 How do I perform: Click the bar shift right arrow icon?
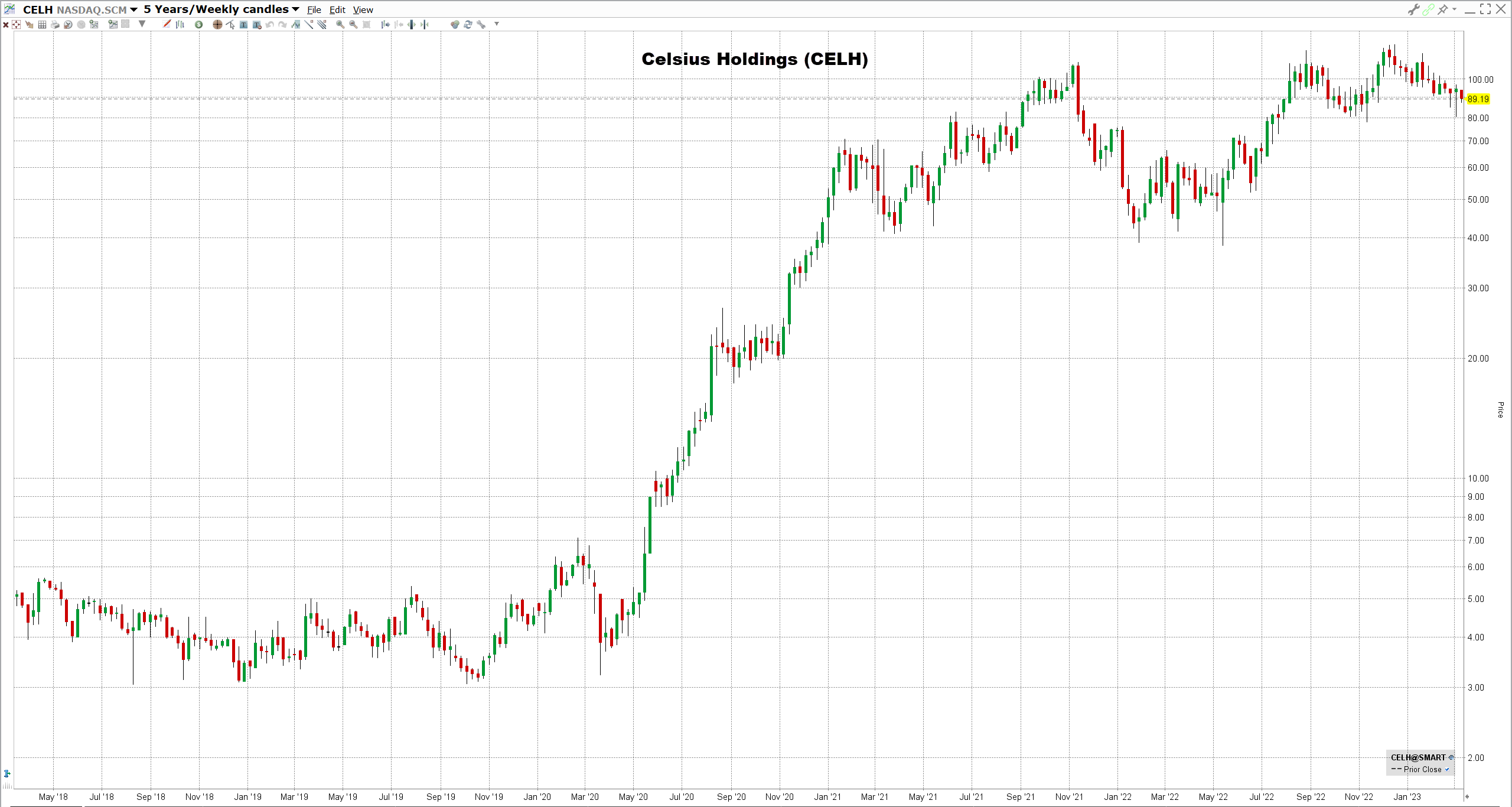pyautogui.click(x=385, y=25)
